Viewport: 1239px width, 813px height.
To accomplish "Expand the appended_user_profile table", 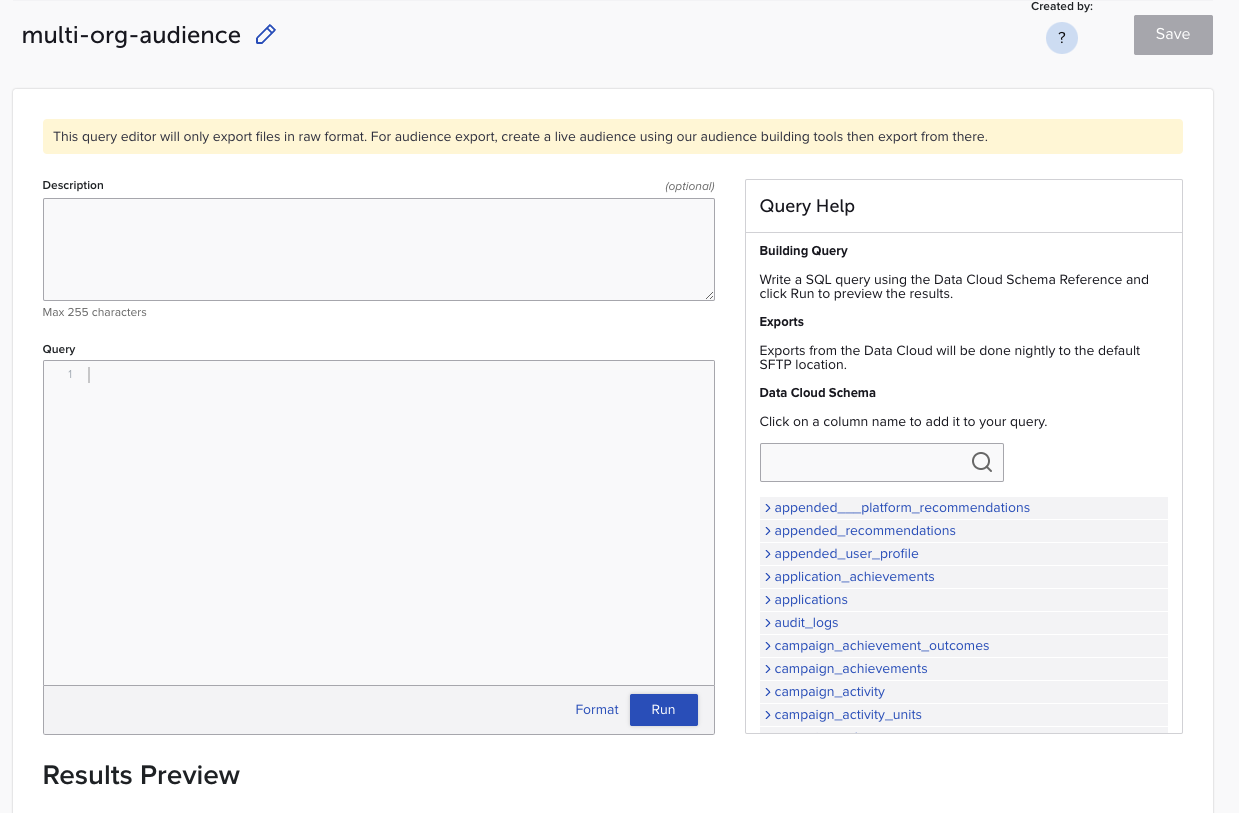I will click(846, 554).
